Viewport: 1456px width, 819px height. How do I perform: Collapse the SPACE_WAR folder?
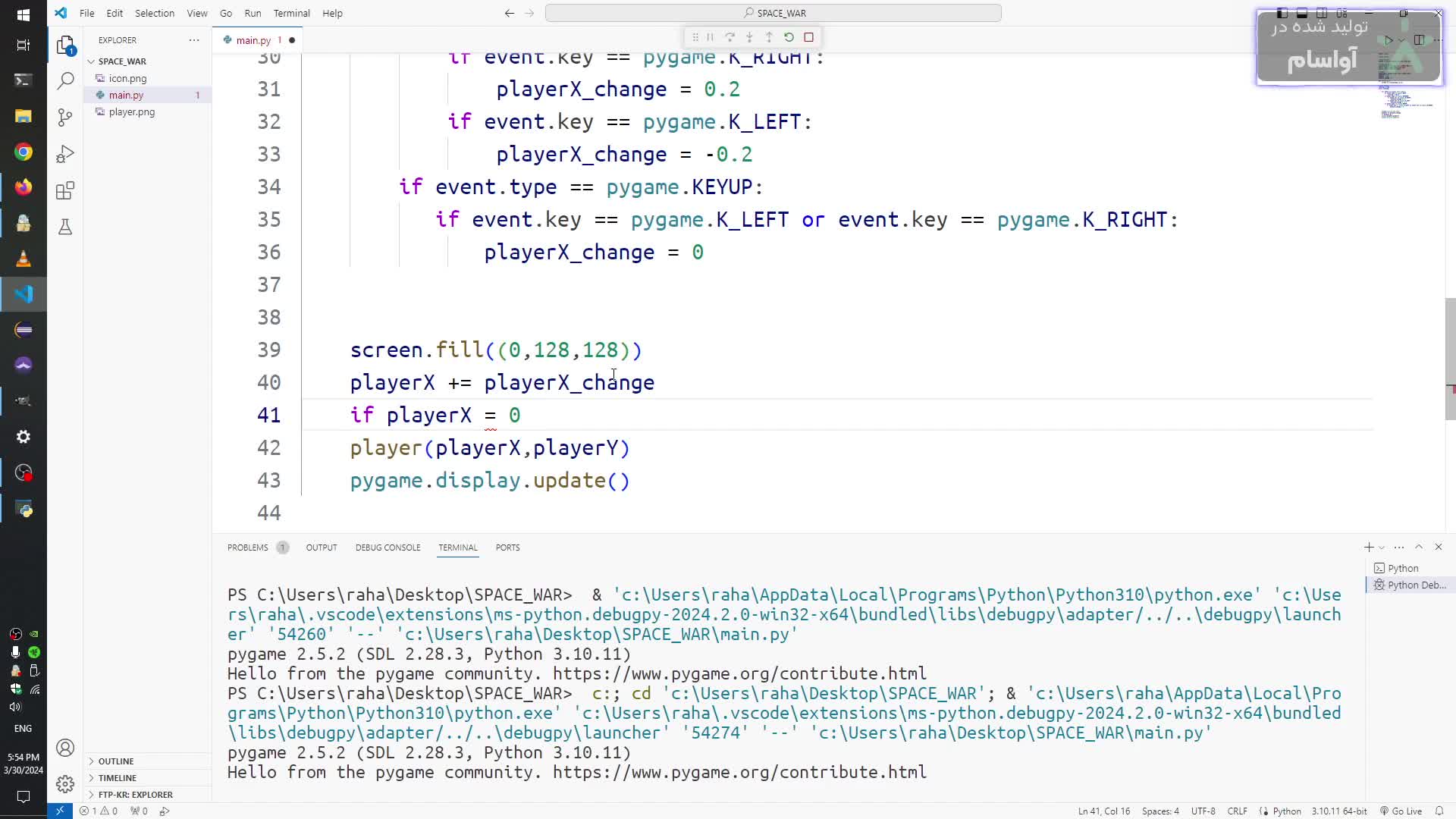122,61
